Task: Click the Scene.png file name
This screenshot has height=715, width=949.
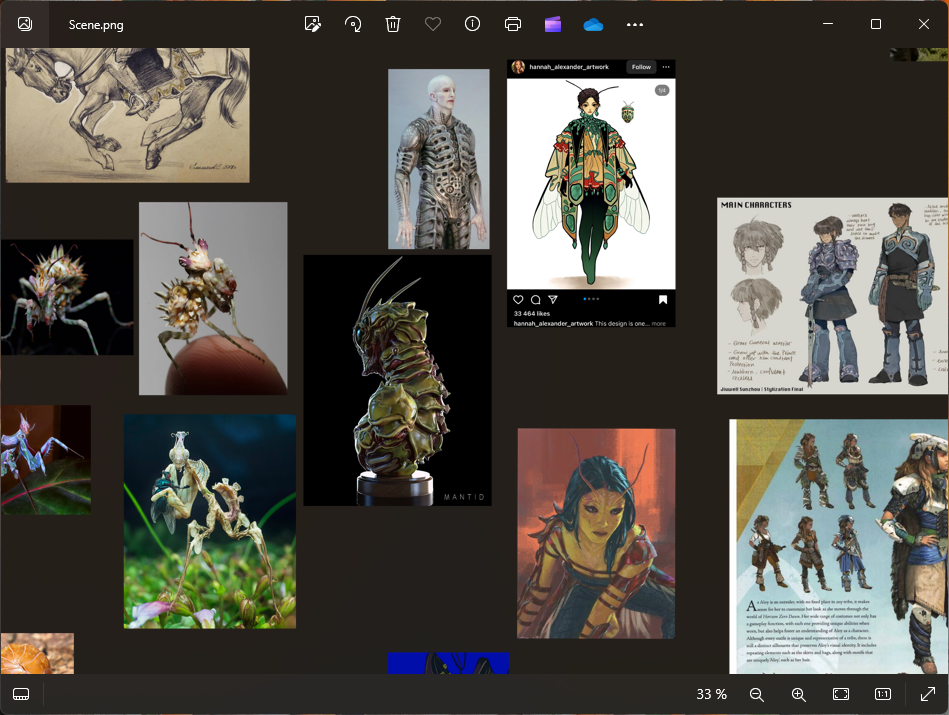Action: [x=96, y=25]
